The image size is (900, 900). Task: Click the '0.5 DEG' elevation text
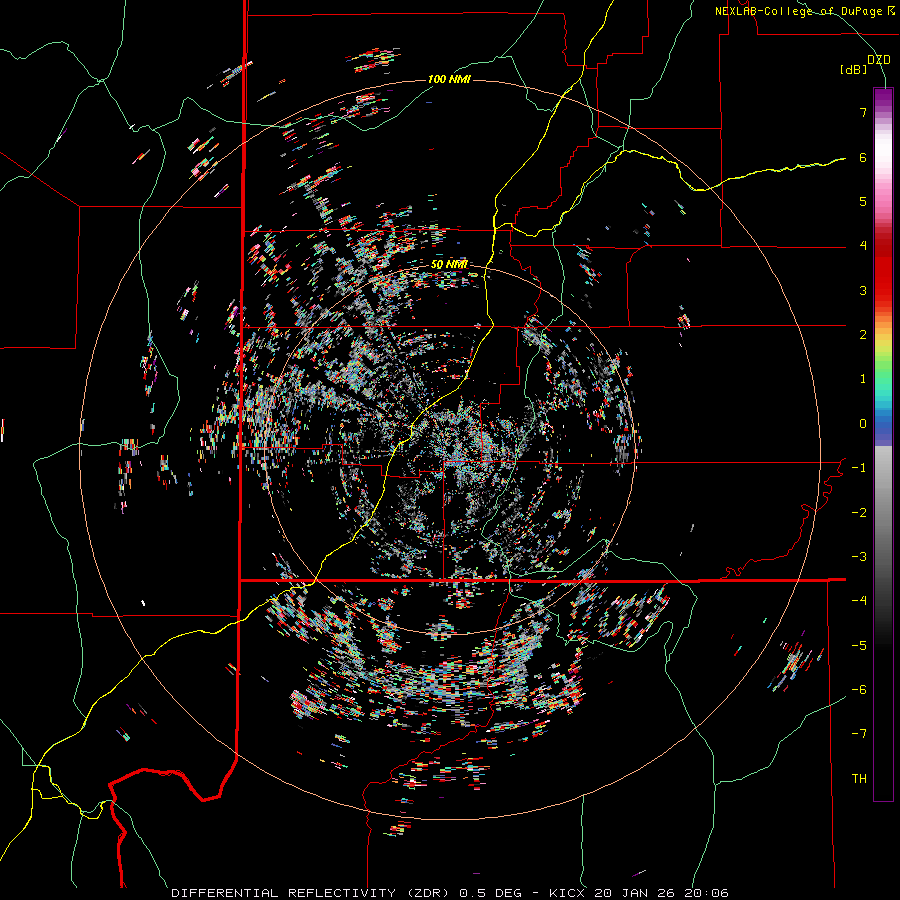tap(490, 893)
